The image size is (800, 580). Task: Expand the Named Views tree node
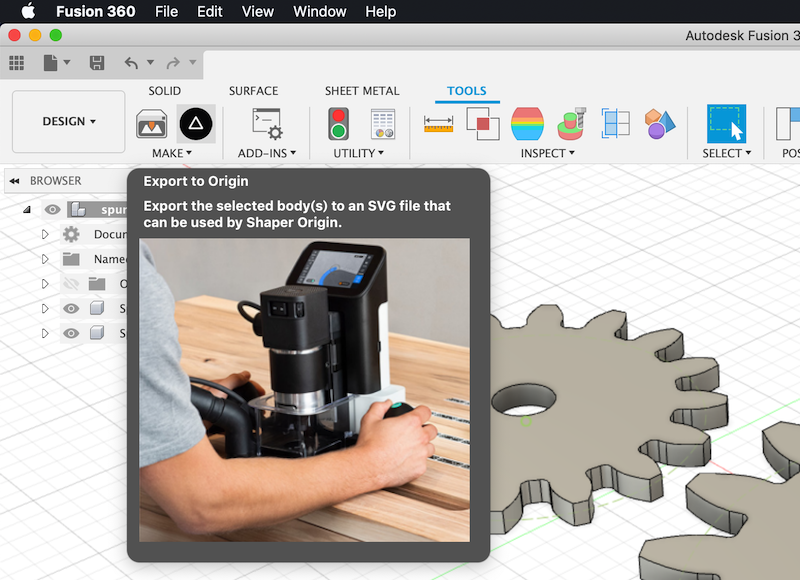[45, 259]
